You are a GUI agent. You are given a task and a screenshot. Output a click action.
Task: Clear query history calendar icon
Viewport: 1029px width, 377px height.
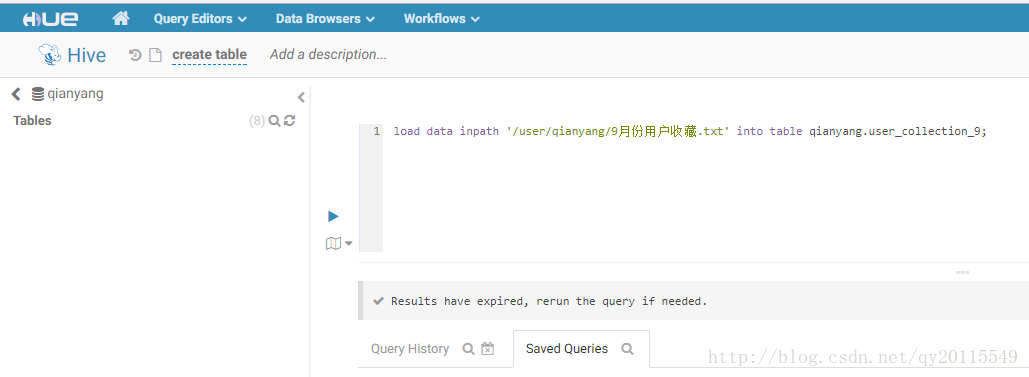pyautogui.click(x=487, y=349)
